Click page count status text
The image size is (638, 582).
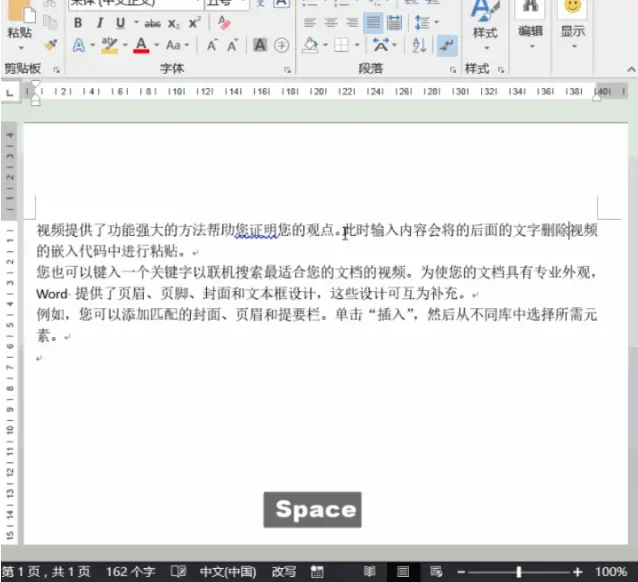coord(46,572)
